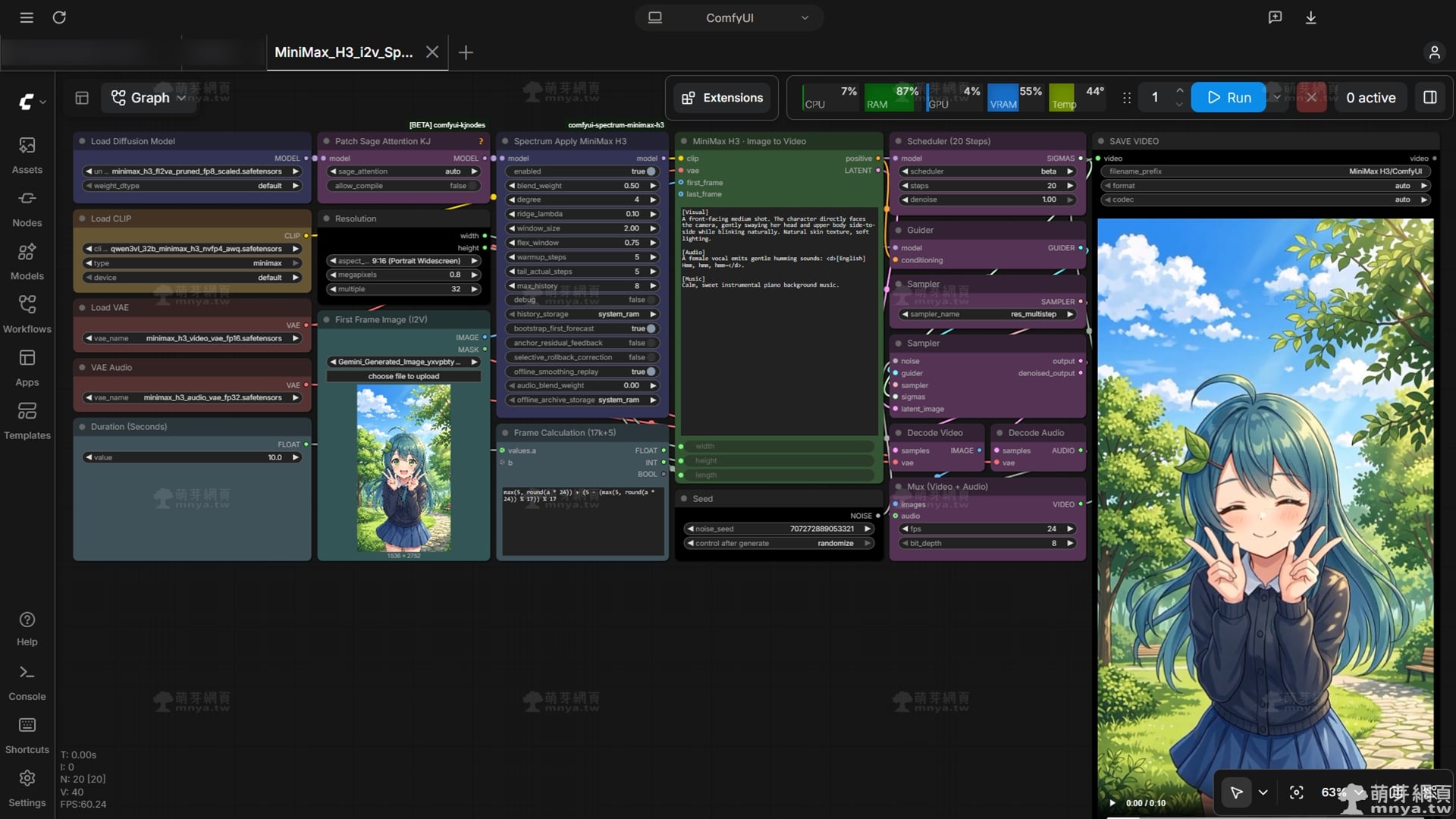Viewport: 1456px width, 819px height.
Task: Open the SAVE VIDEO codec selector
Action: tap(1266, 199)
